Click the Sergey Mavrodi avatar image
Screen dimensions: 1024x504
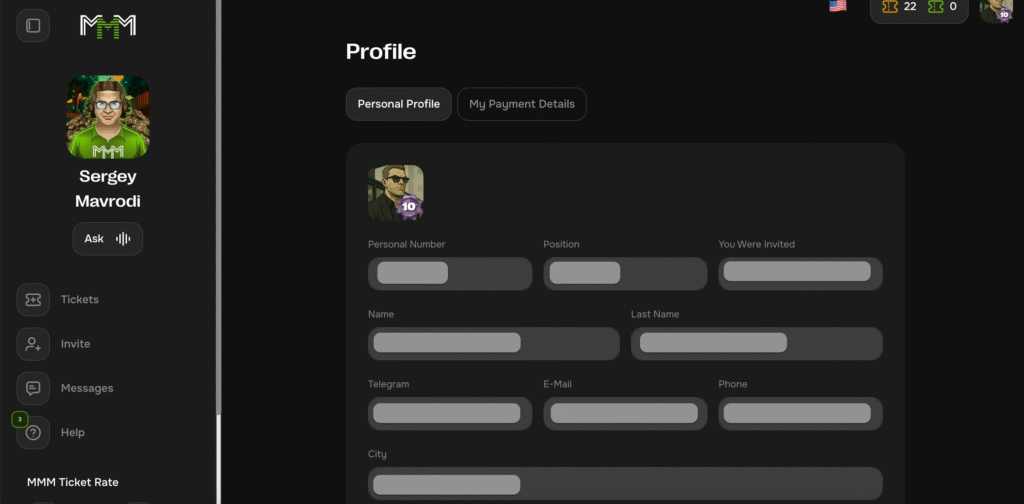(108, 118)
